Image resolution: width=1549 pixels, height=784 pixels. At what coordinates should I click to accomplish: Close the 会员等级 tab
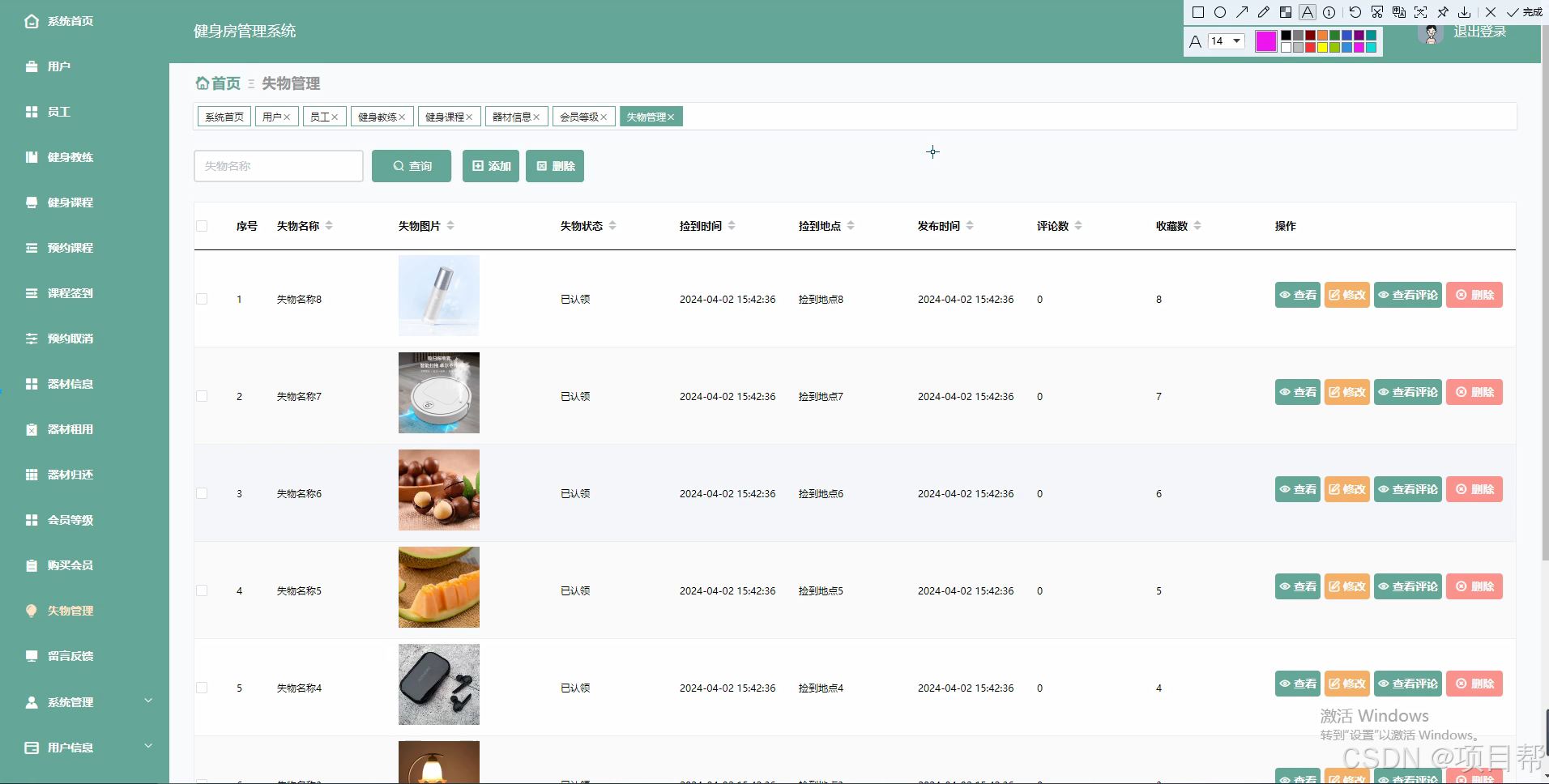(604, 117)
